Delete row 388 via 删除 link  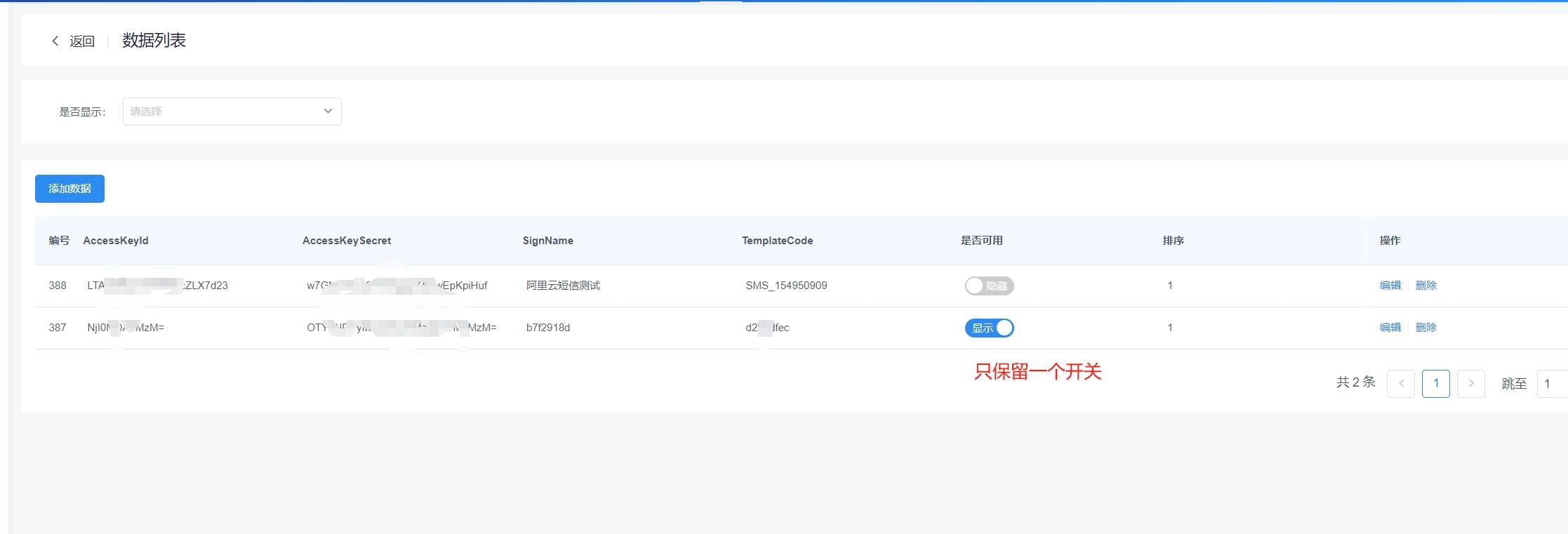tap(1426, 286)
